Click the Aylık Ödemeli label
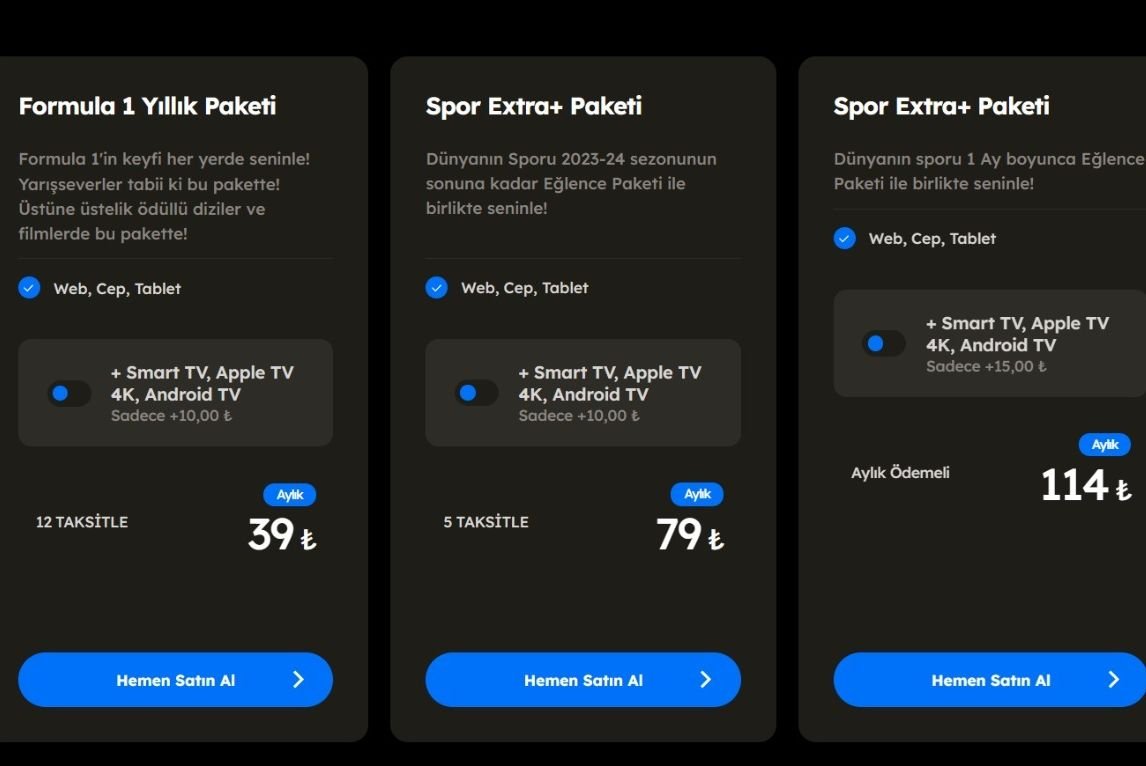The image size is (1146, 766). click(900, 473)
